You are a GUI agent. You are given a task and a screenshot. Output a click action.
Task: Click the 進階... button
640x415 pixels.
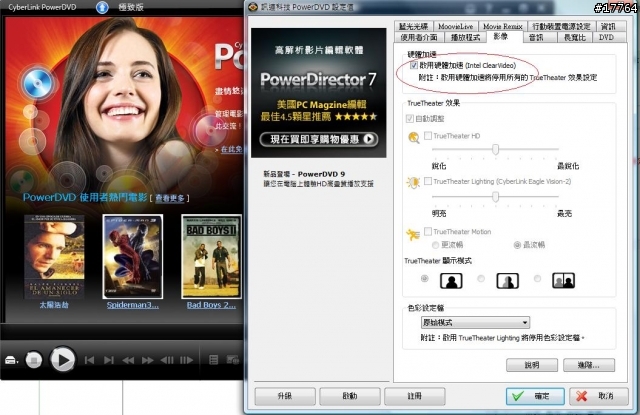[589, 365]
